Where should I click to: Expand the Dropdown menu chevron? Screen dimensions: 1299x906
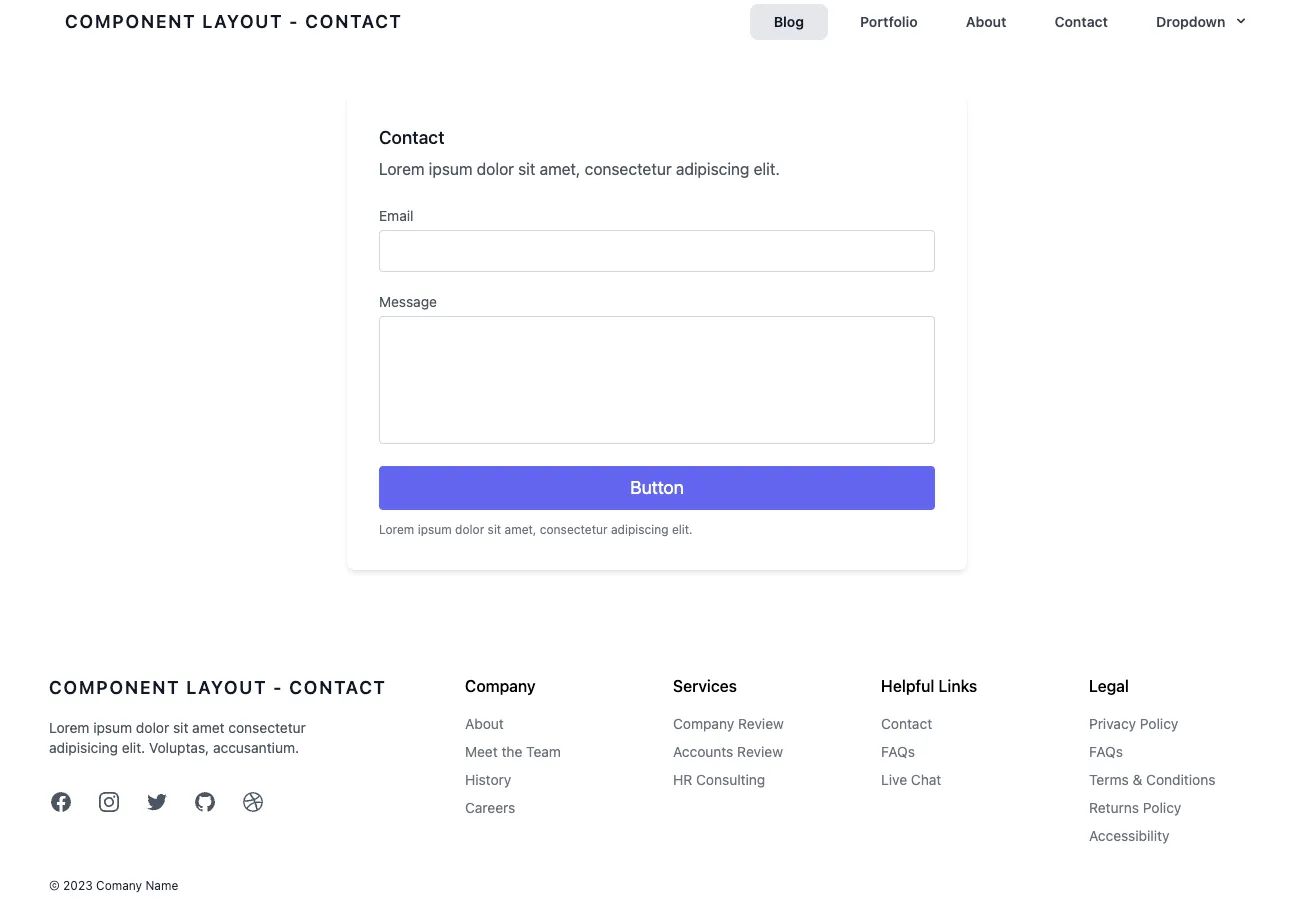click(1241, 21)
